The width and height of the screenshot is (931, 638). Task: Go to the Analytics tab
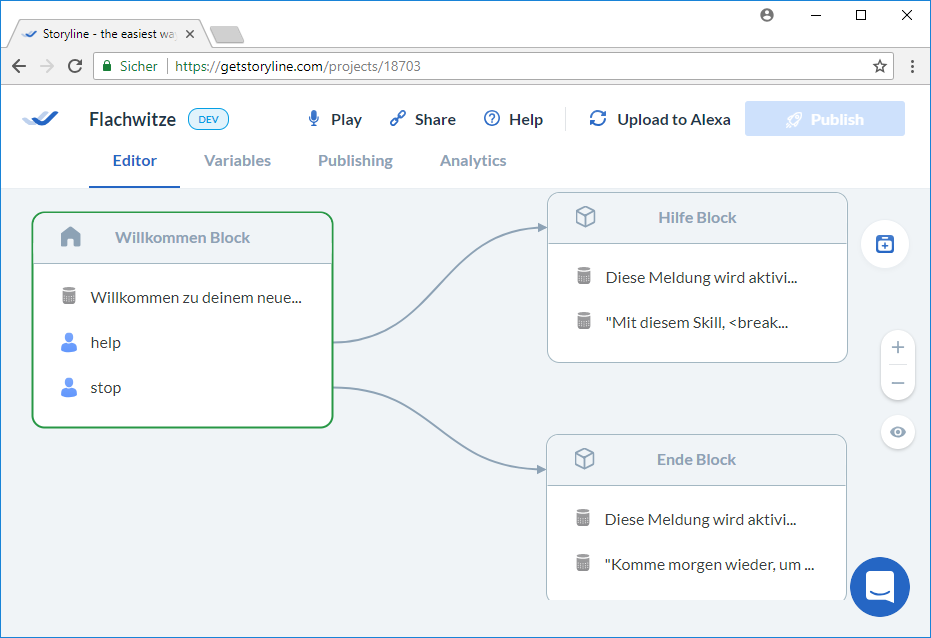point(473,161)
